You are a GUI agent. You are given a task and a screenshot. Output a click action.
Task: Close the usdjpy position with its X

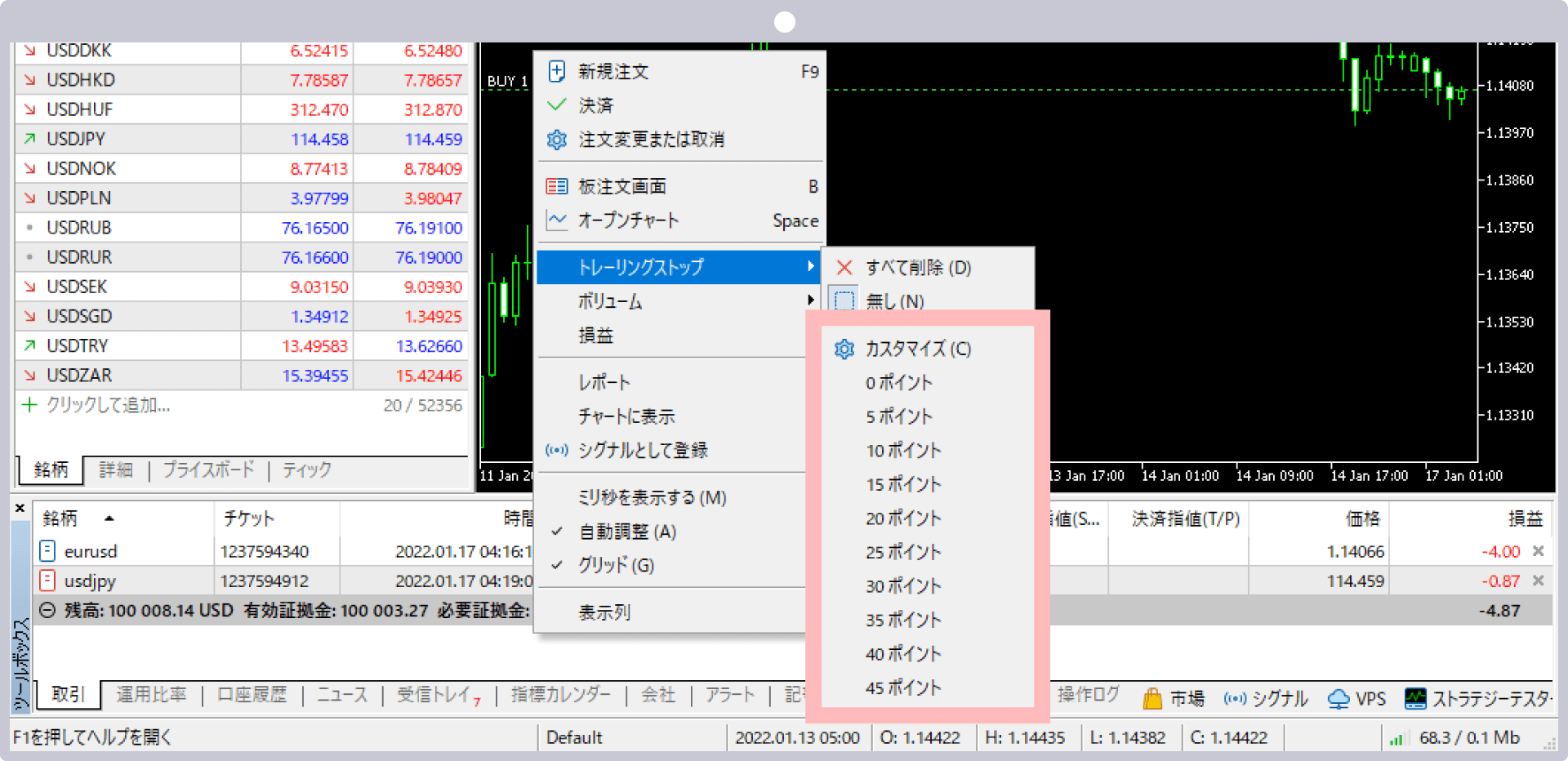[x=1538, y=581]
